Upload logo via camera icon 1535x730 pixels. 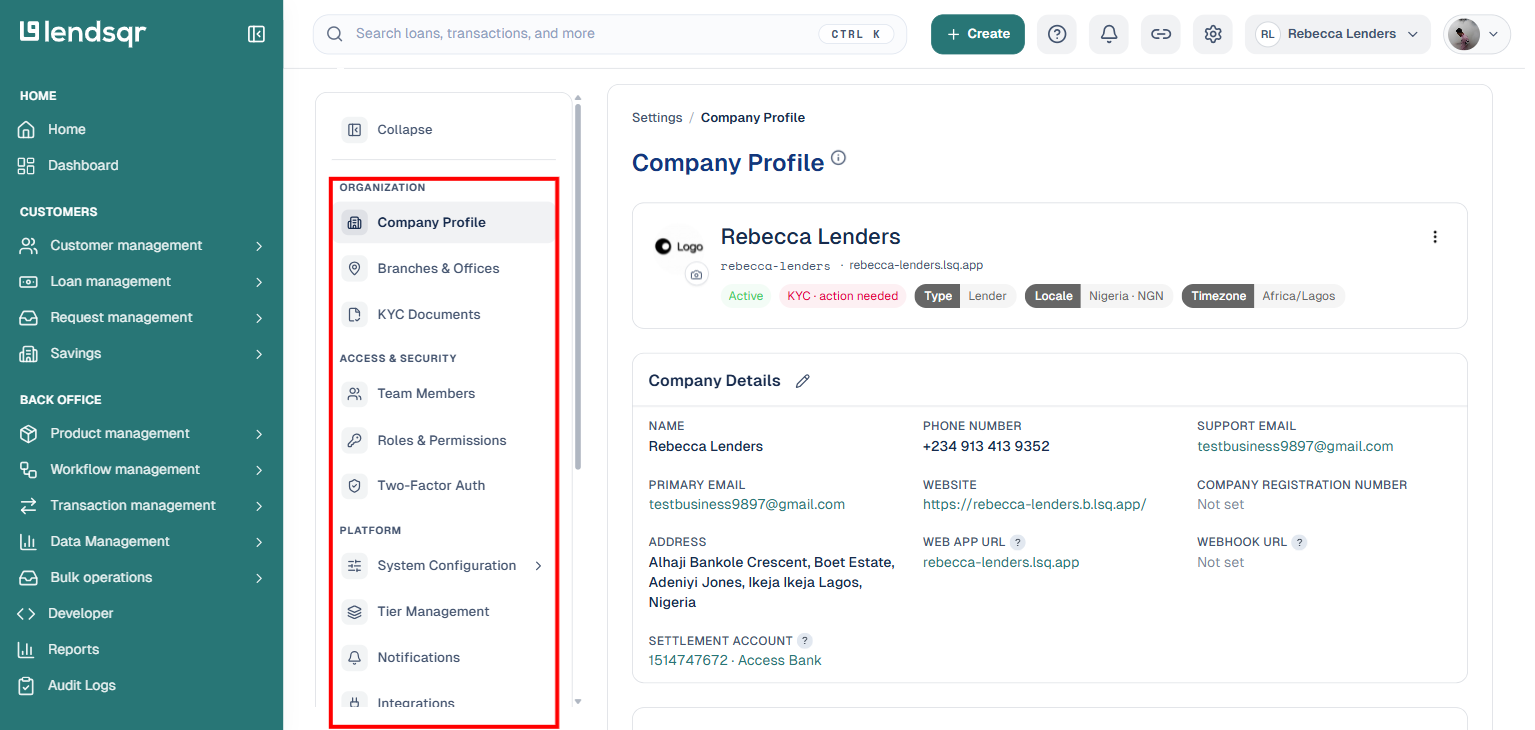point(697,274)
